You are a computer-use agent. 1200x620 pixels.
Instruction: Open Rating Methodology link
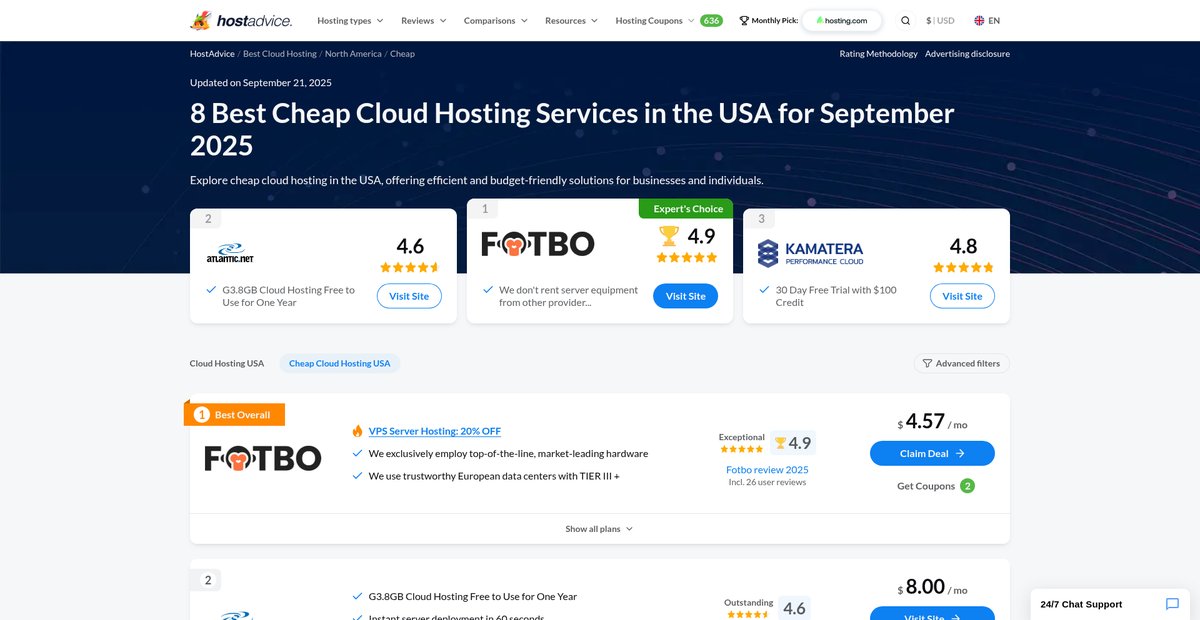tap(878, 54)
